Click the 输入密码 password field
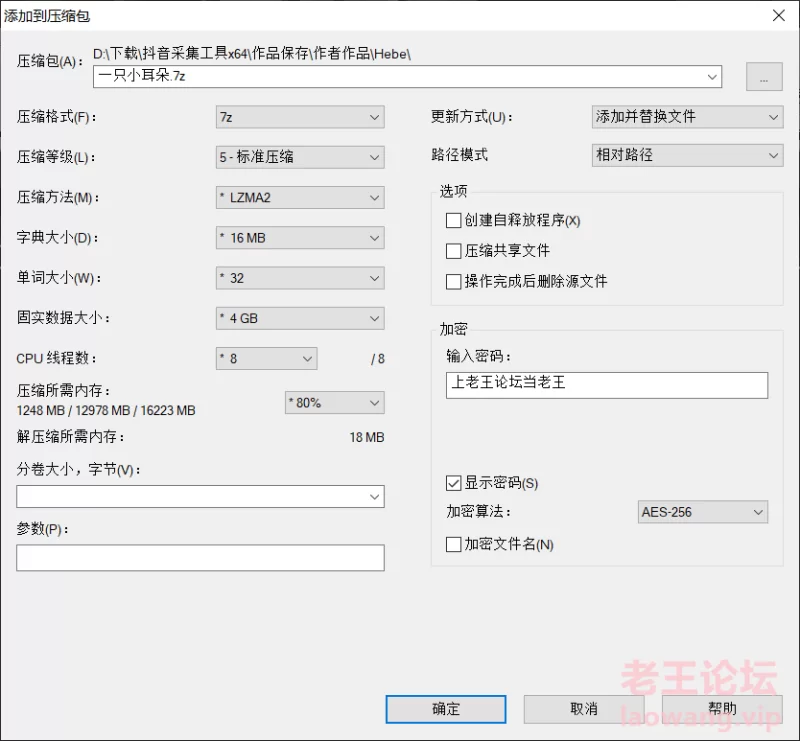Screen dimensions: 800x741 pyautogui.click(x=607, y=385)
